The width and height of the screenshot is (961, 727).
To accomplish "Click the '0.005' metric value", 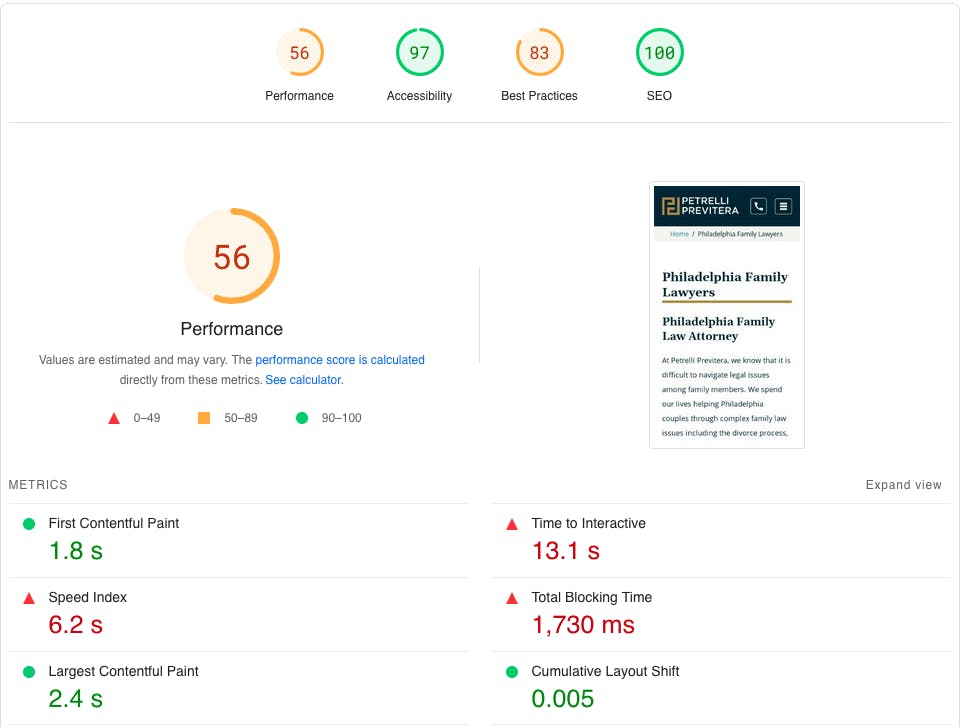I will [563, 699].
